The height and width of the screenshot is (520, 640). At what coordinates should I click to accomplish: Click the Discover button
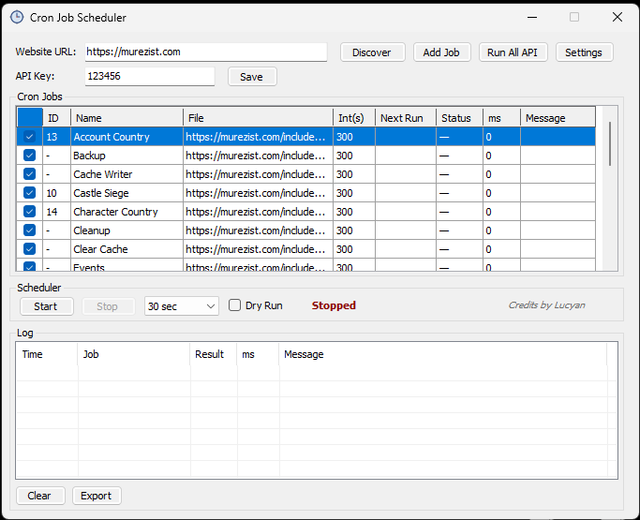373,52
